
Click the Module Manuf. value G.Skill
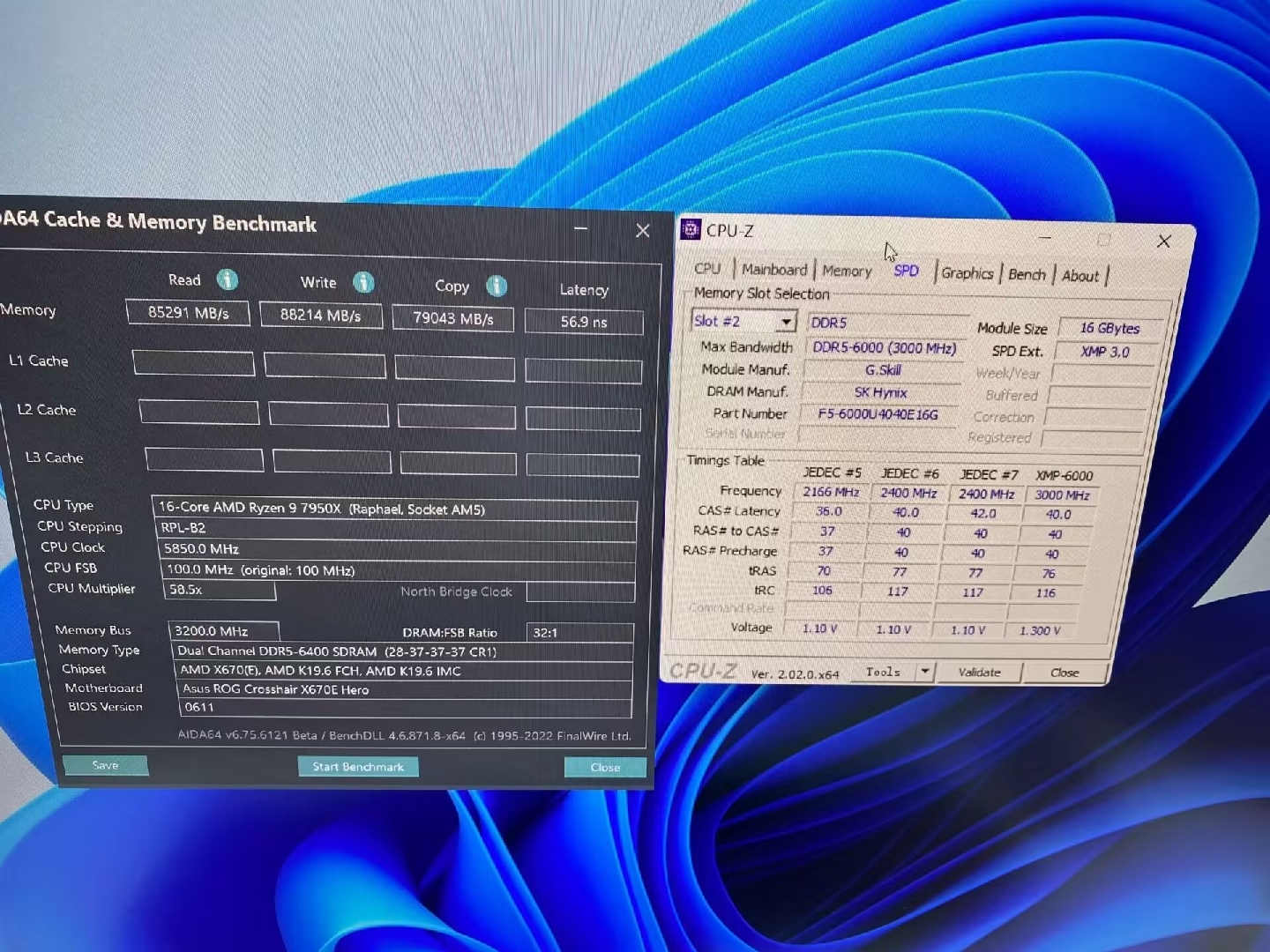coord(883,370)
